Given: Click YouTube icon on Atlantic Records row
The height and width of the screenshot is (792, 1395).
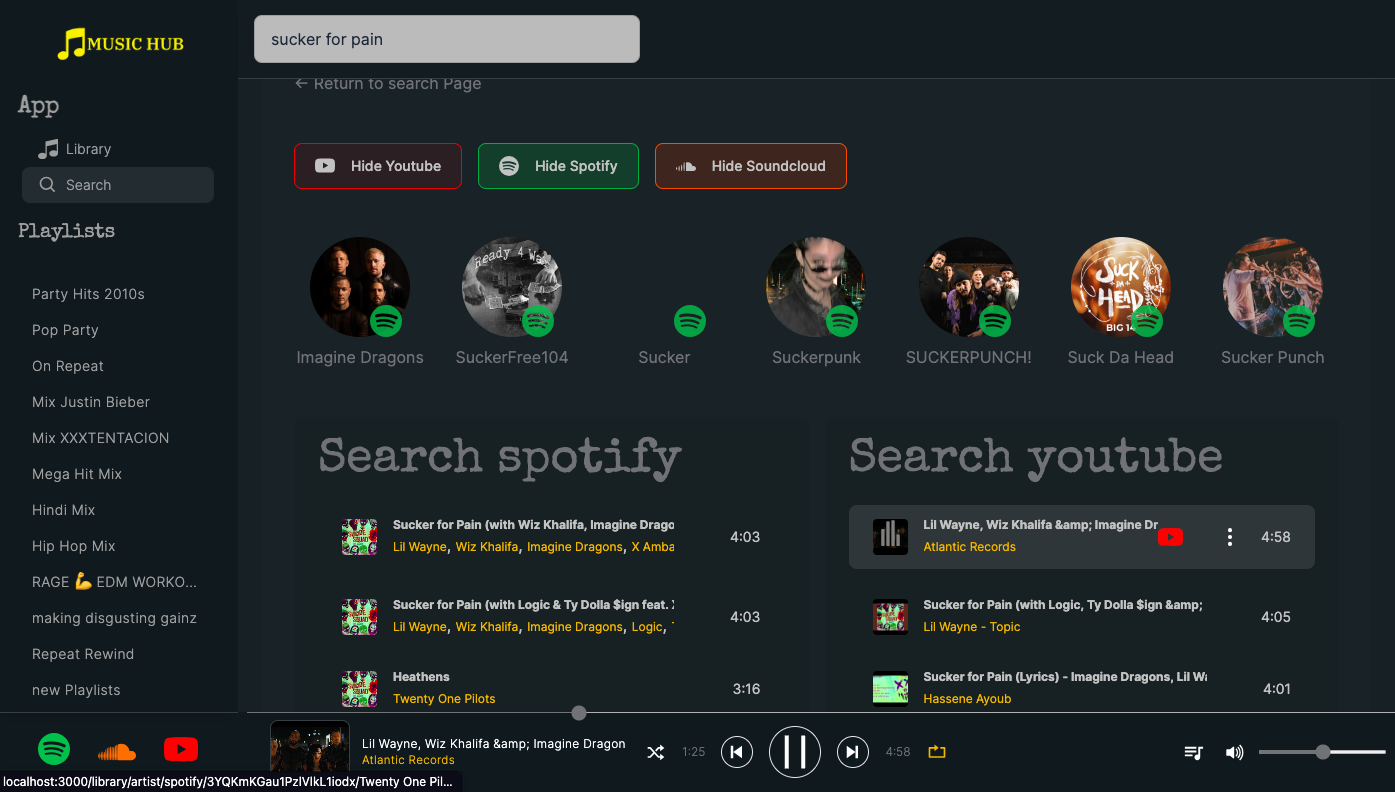Looking at the screenshot, I should coord(1170,537).
